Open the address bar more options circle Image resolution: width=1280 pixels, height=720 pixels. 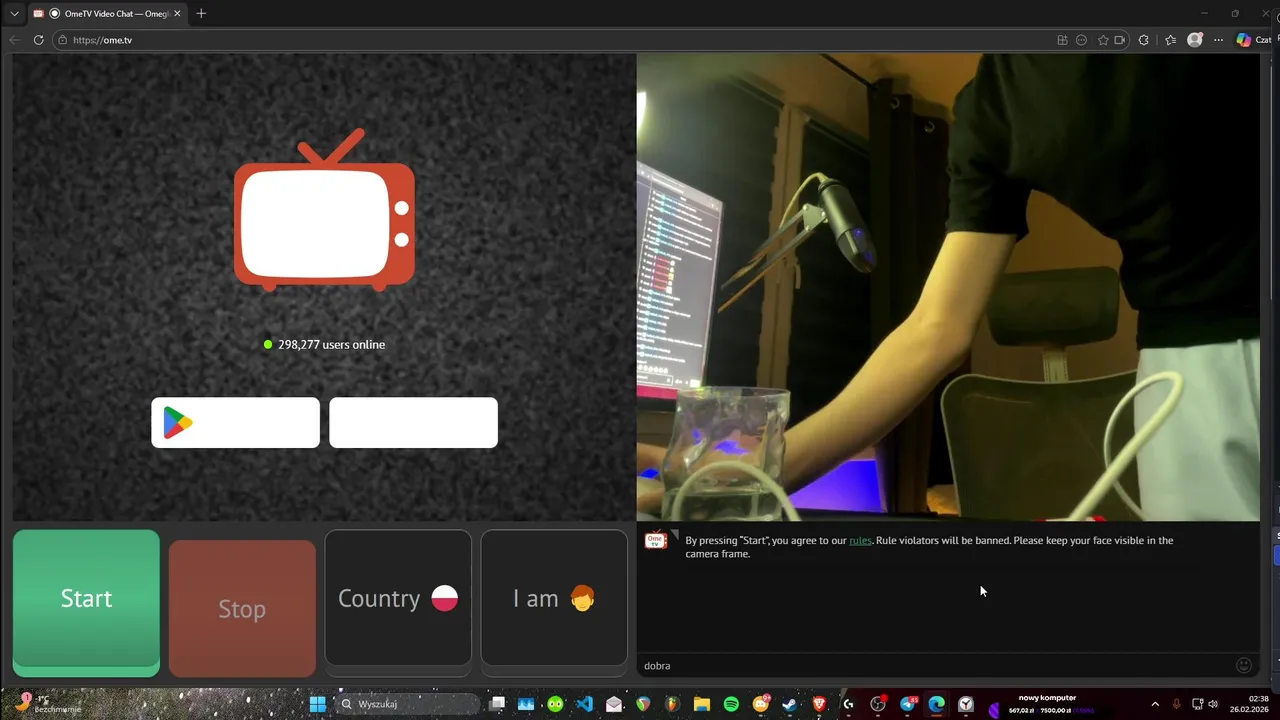click(1081, 40)
